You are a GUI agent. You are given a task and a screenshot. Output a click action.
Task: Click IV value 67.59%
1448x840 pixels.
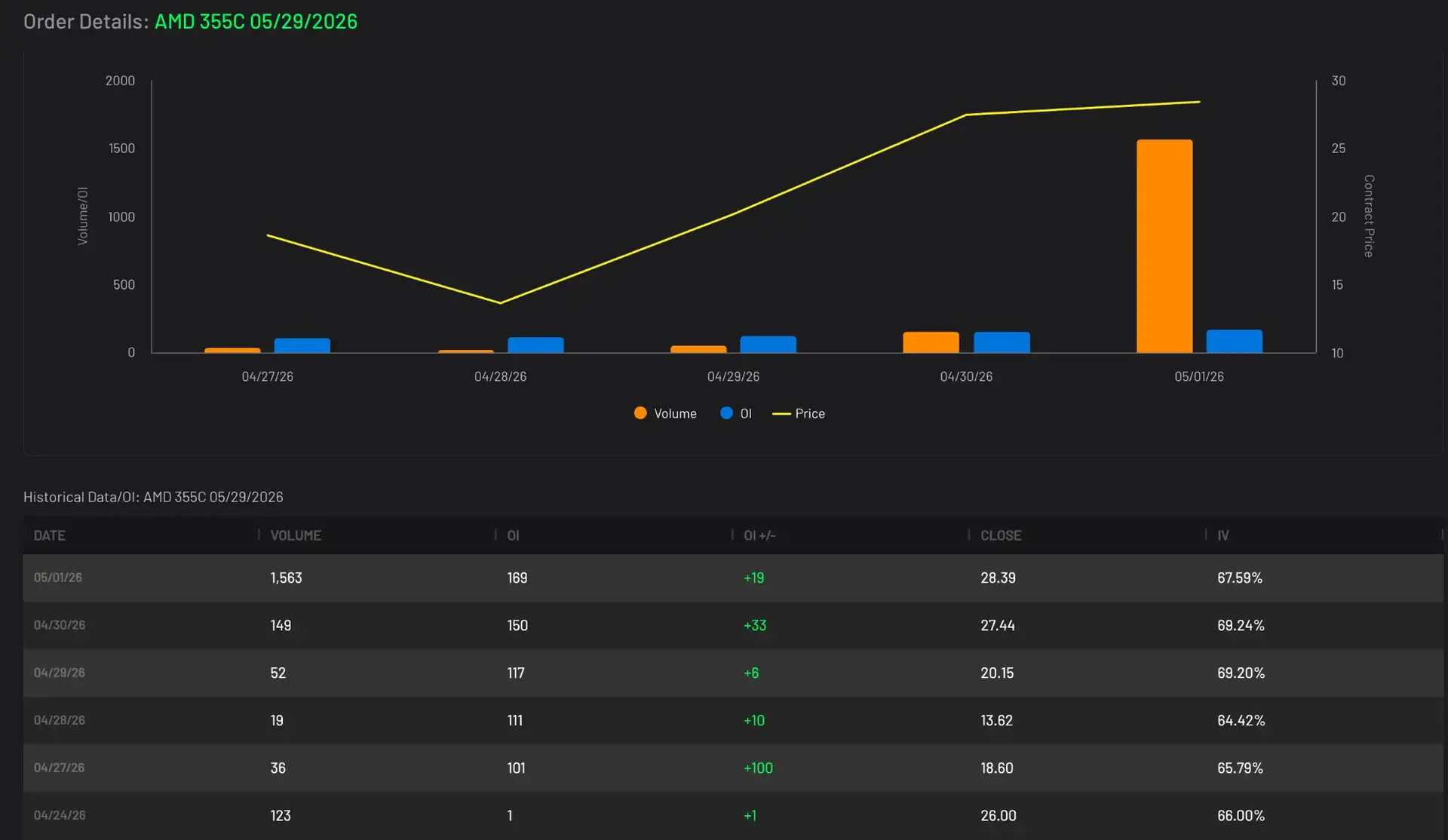coord(1240,578)
